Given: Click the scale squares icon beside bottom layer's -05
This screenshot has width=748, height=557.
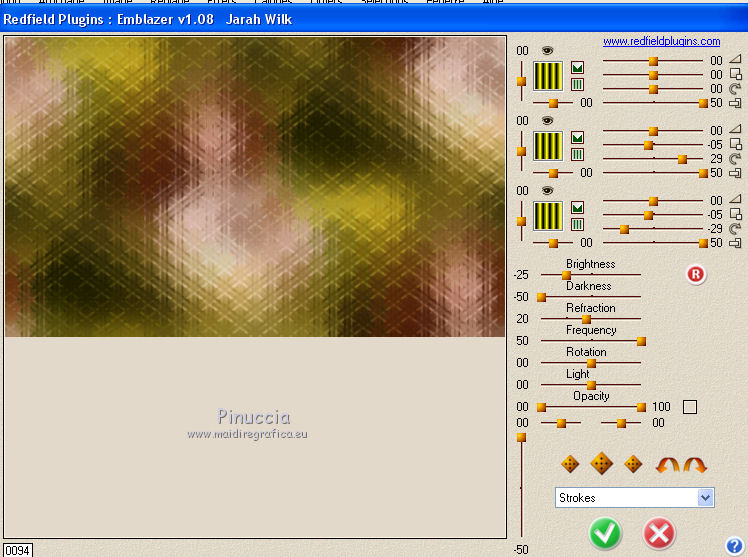Looking at the screenshot, I should (x=736, y=214).
